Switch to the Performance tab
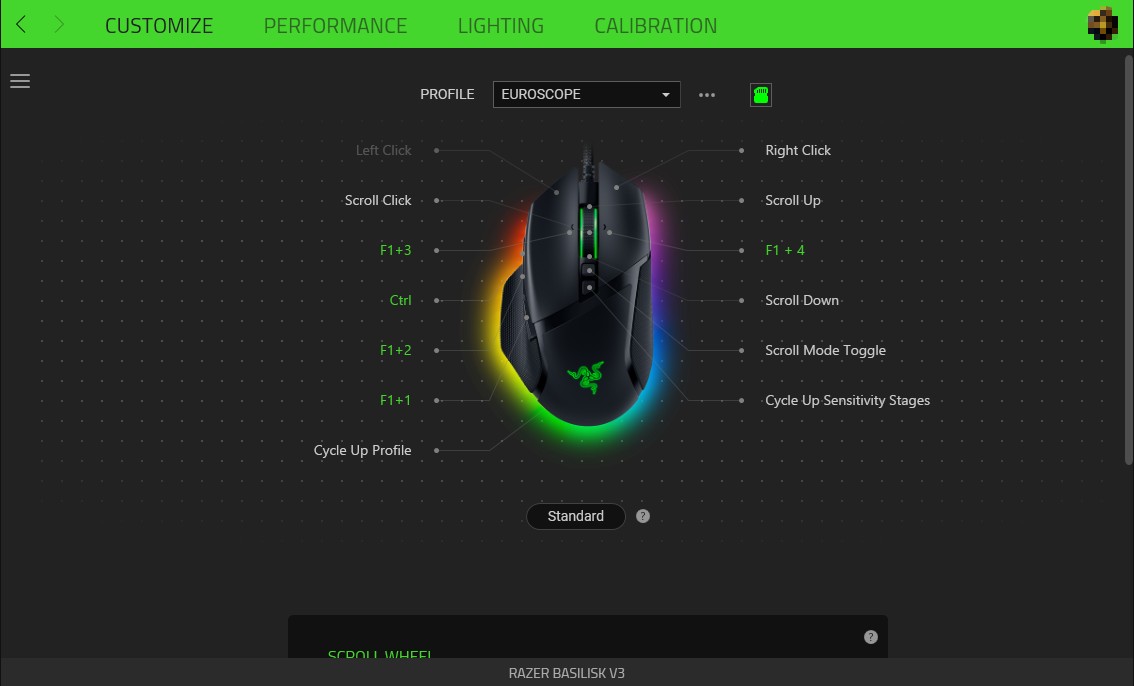1134x686 pixels. pyautogui.click(x=335, y=25)
